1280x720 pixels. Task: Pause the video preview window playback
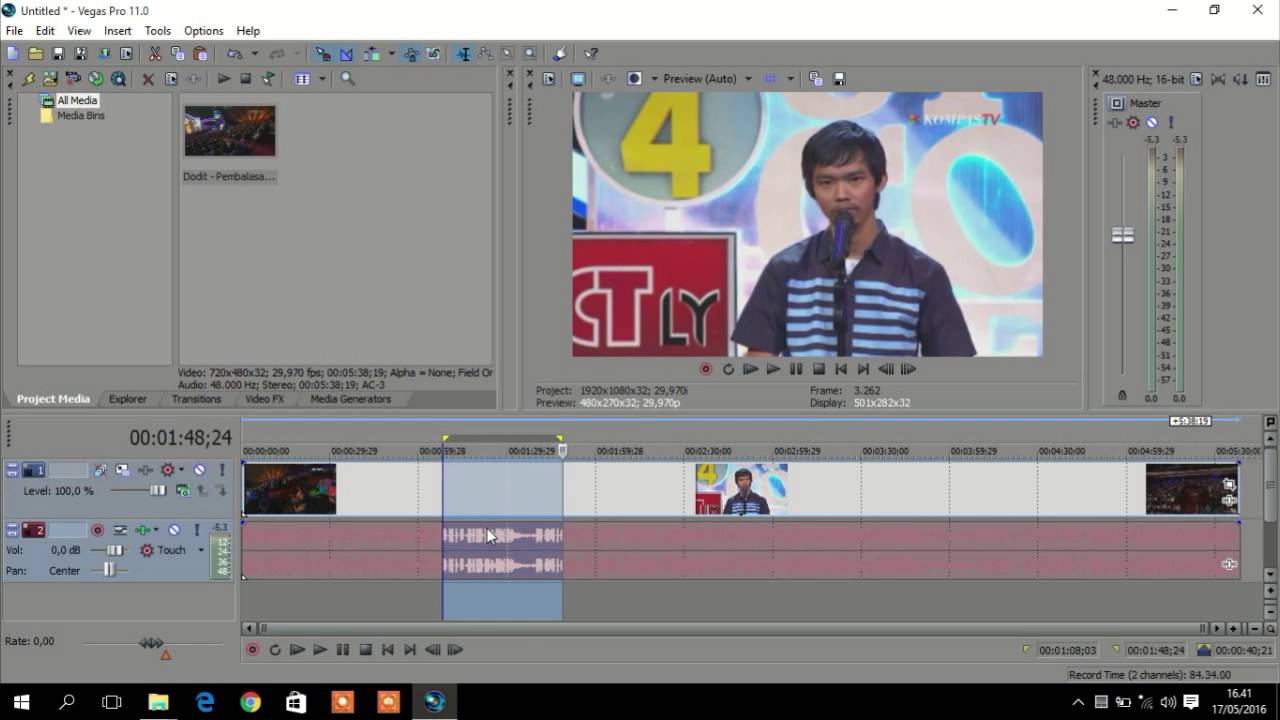pyautogui.click(x=796, y=369)
